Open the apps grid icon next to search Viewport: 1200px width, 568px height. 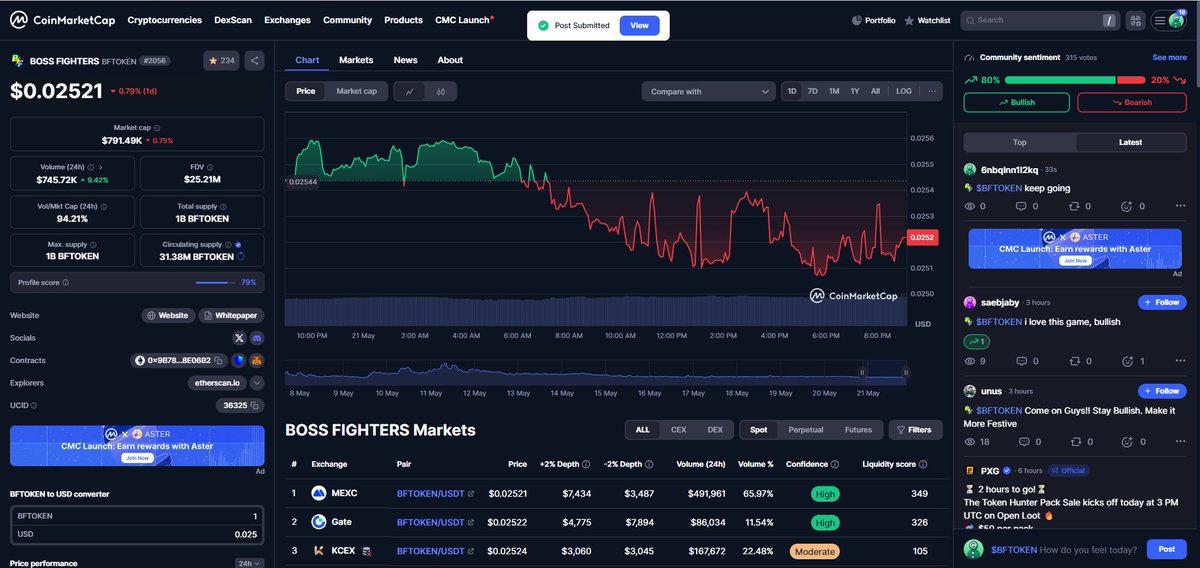[1135, 20]
